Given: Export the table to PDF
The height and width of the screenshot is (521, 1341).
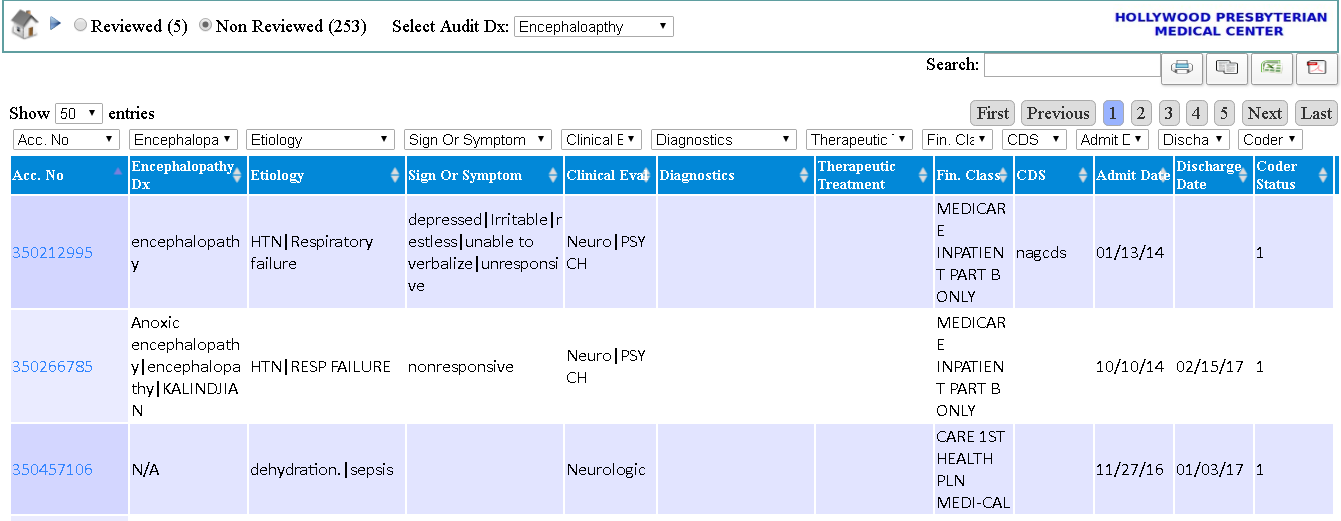Looking at the screenshot, I should 1317,67.
